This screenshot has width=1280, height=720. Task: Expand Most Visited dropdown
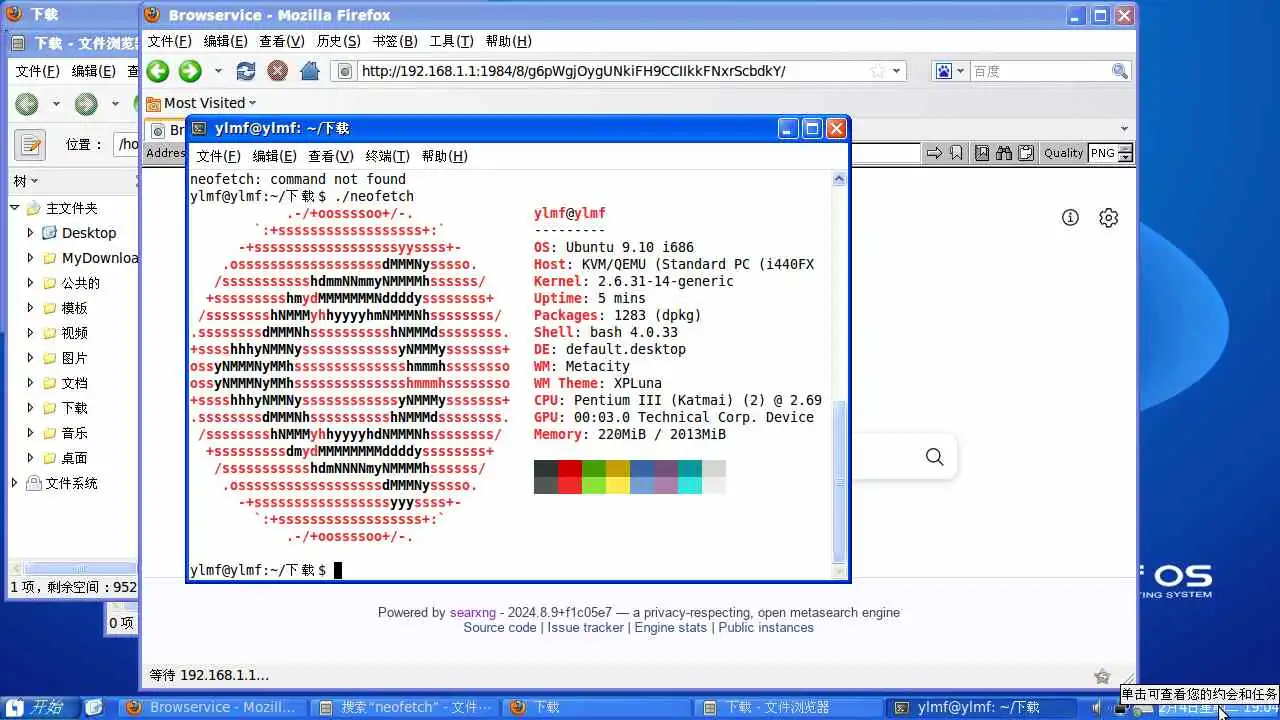[252, 103]
